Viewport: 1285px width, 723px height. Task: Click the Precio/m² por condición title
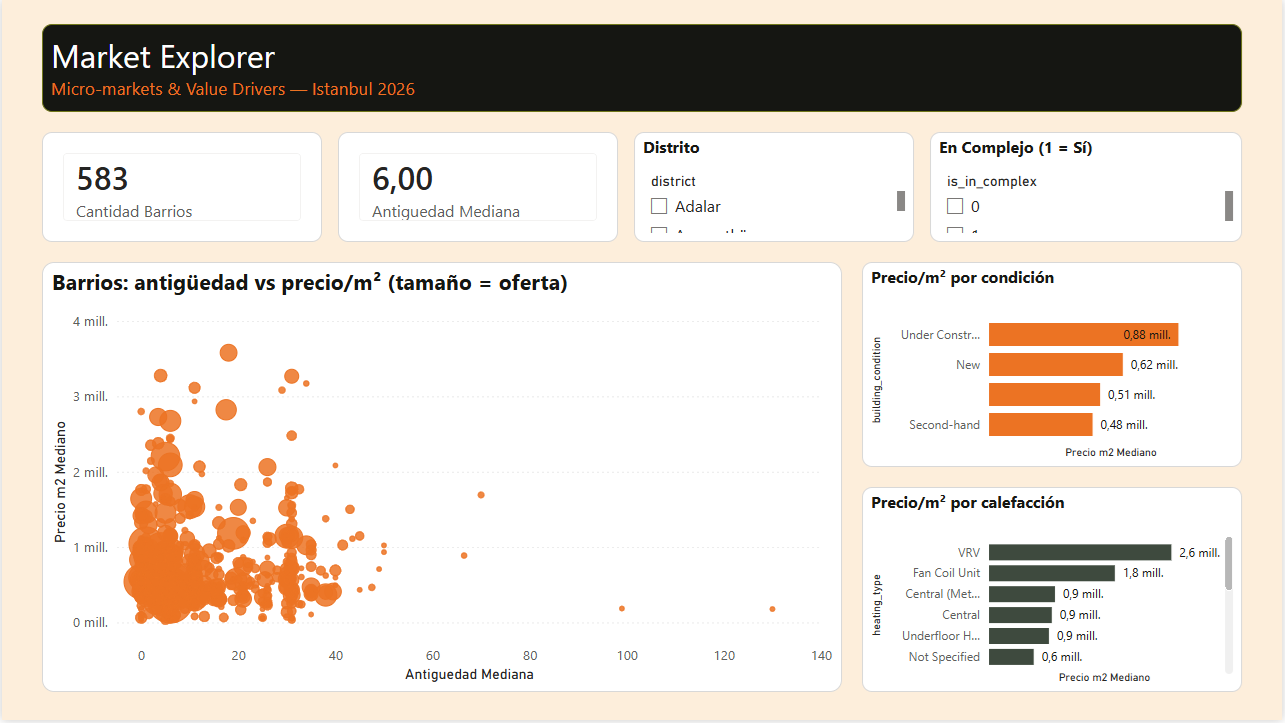[963, 278]
